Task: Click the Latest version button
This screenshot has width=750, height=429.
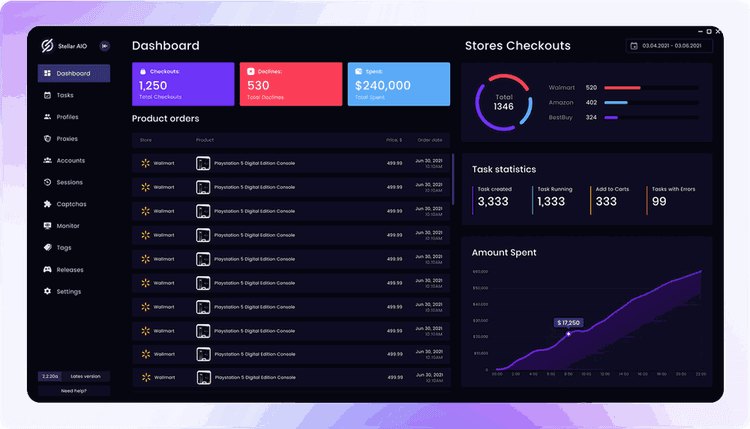Action: tap(86, 376)
